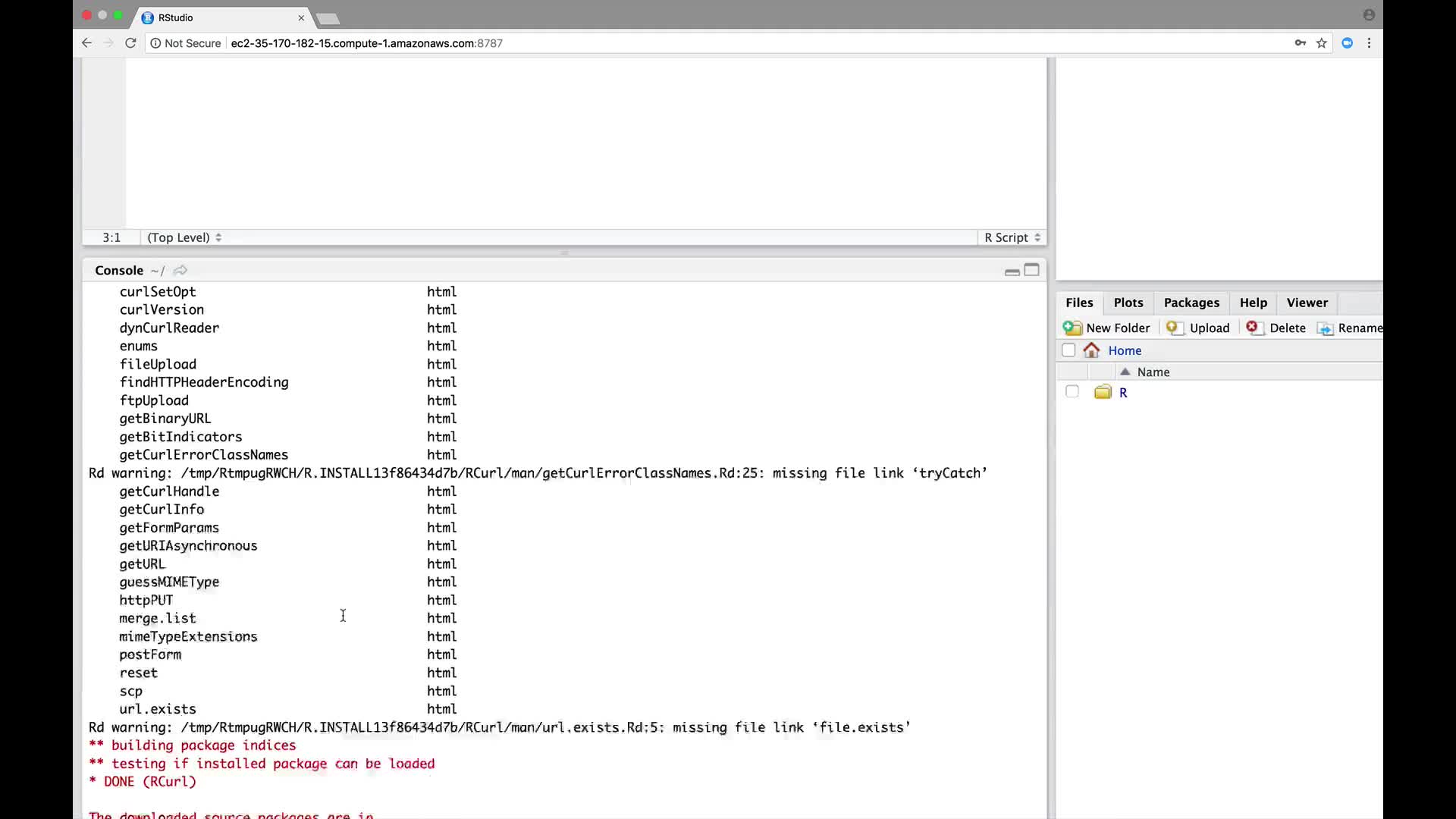1456x819 pixels.
Task: Switch to the Plots tab
Action: 1128,303
